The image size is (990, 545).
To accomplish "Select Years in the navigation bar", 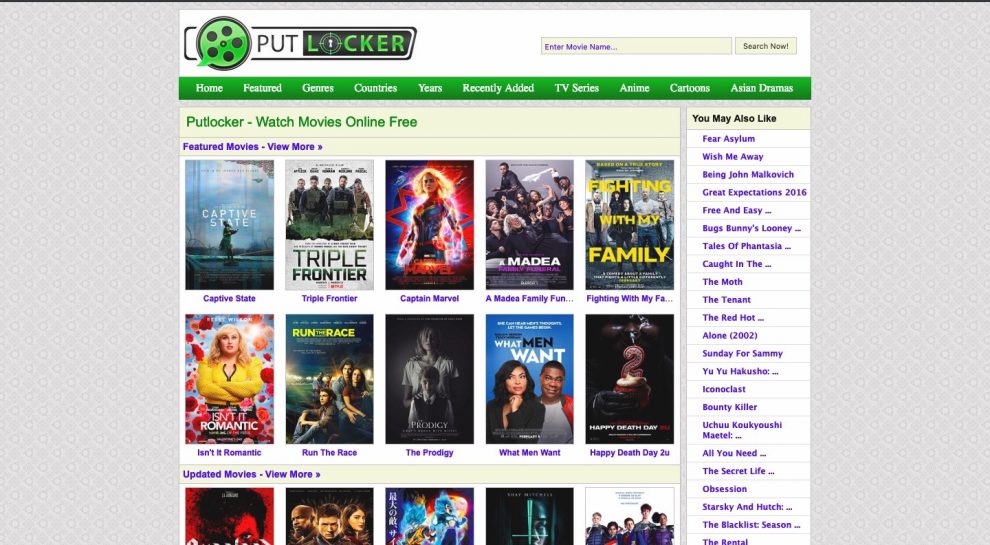I will coord(430,88).
